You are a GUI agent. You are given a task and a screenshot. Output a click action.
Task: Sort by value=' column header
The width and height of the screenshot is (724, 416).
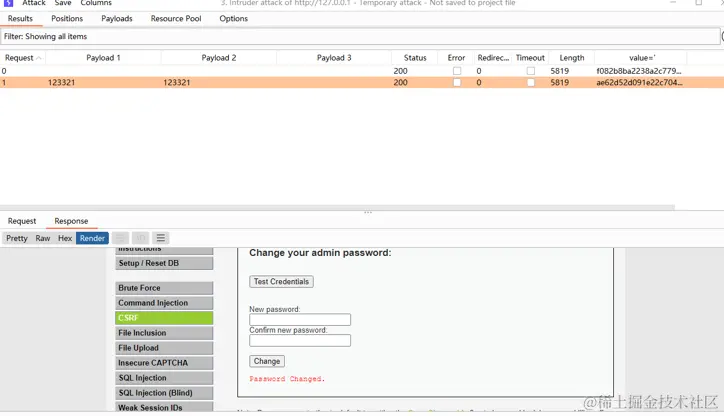pyautogui.click(x=641, y=58)
